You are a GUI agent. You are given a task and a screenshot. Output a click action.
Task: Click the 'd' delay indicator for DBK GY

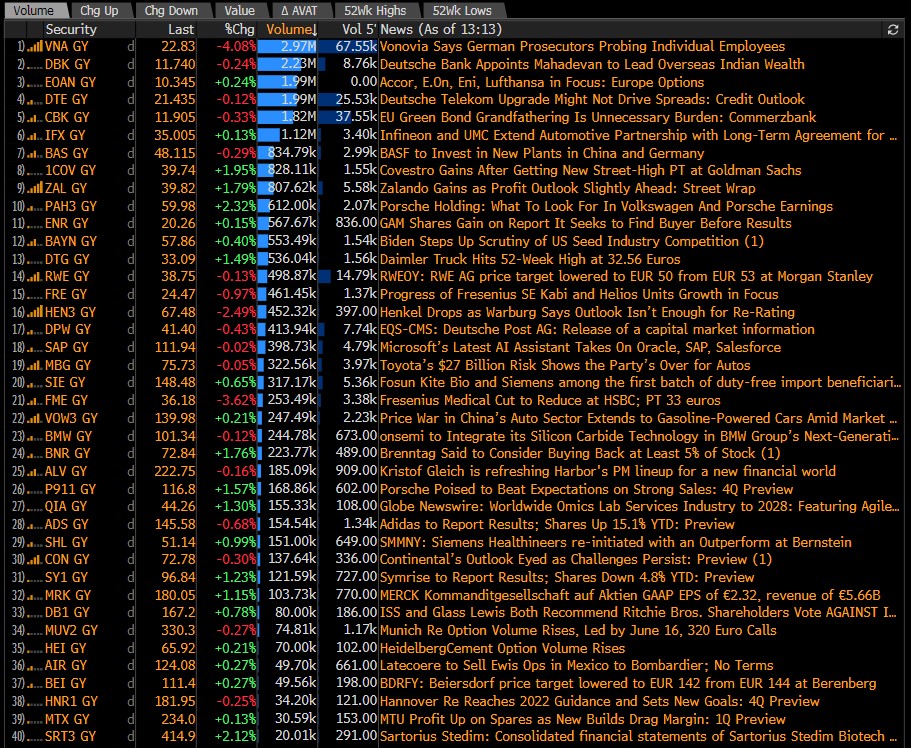coord(130,64)
